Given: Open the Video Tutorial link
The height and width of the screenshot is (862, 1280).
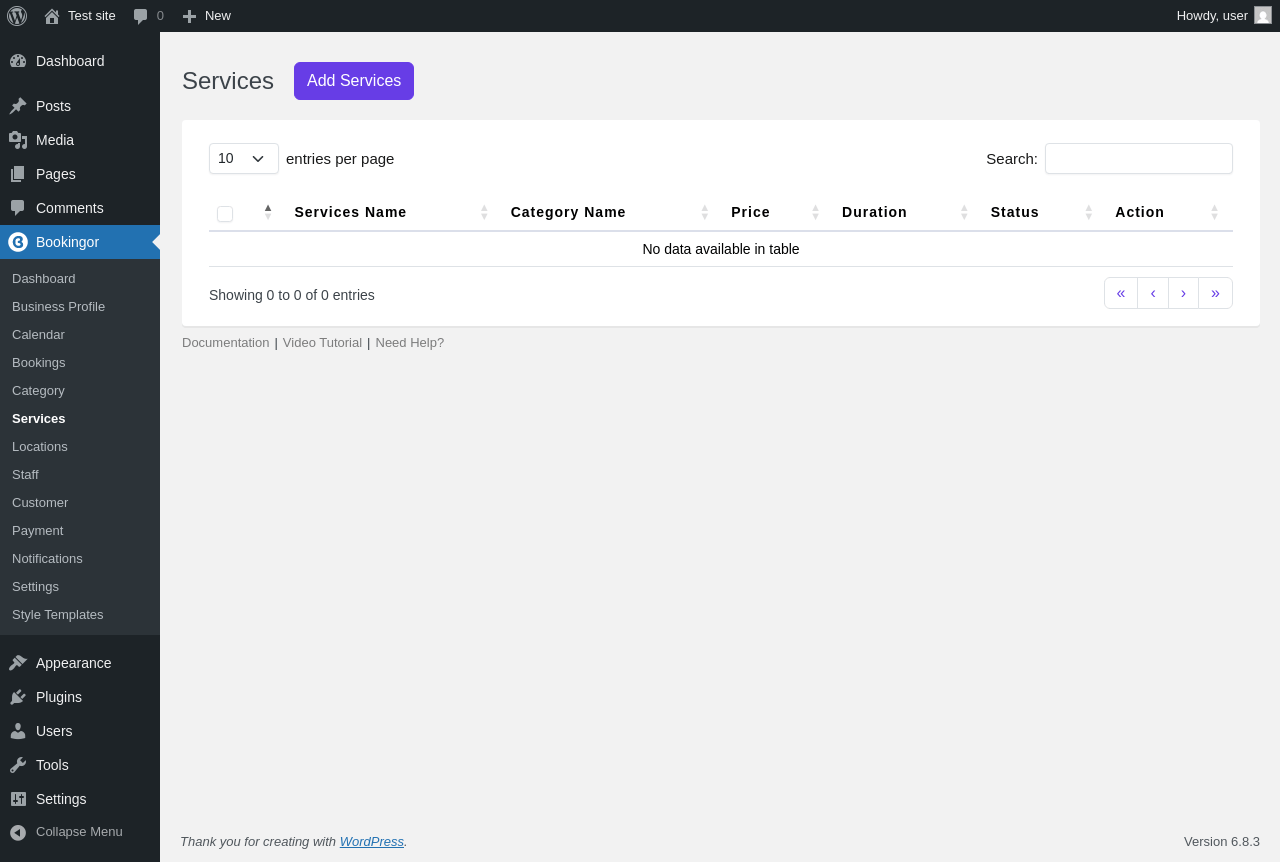Looking at the screenshot, I should [322, 343].
